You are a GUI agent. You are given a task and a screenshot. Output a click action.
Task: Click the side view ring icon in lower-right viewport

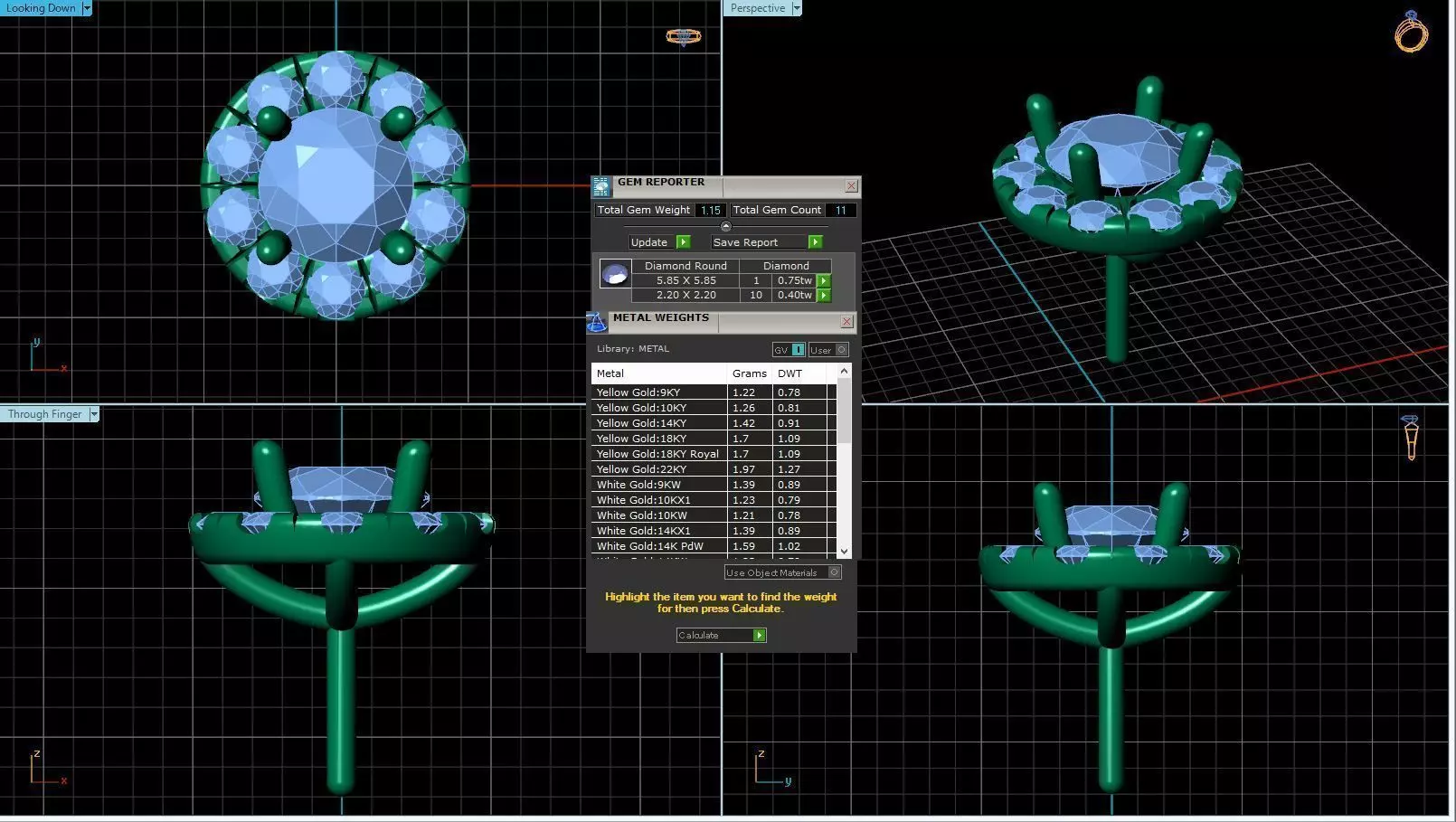(1411, 438)
